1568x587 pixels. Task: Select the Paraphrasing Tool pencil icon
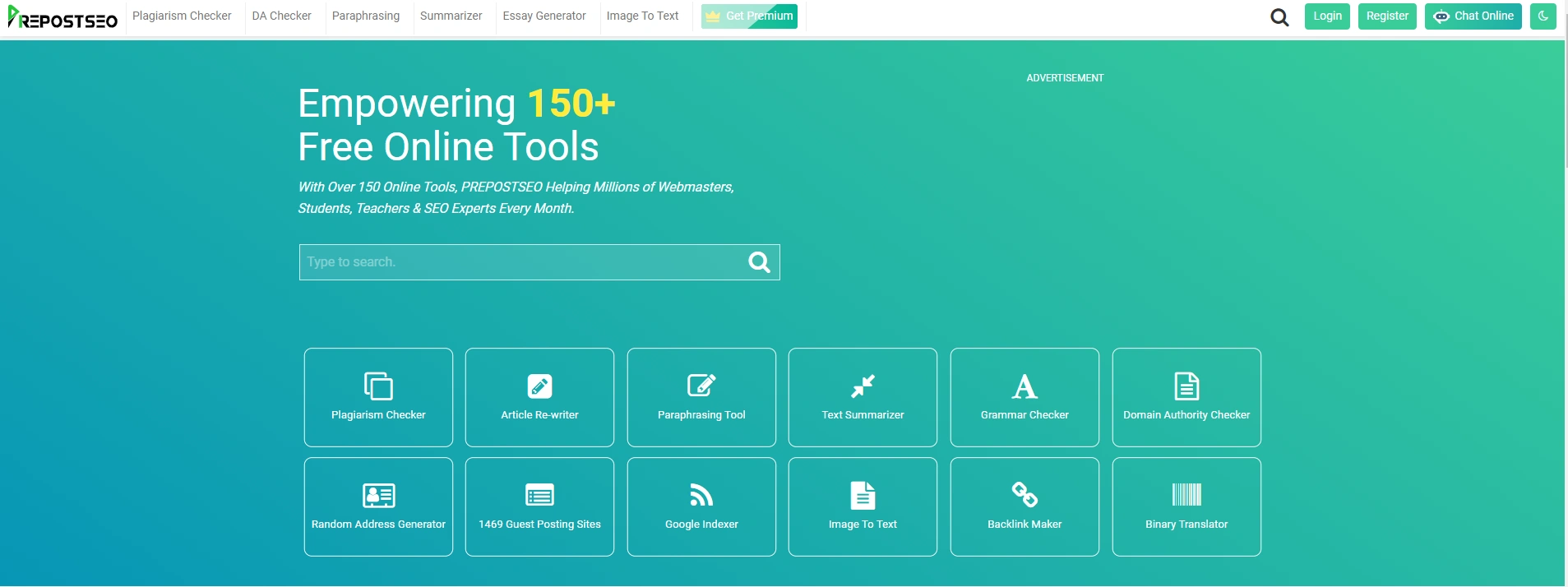click(701, 386)
